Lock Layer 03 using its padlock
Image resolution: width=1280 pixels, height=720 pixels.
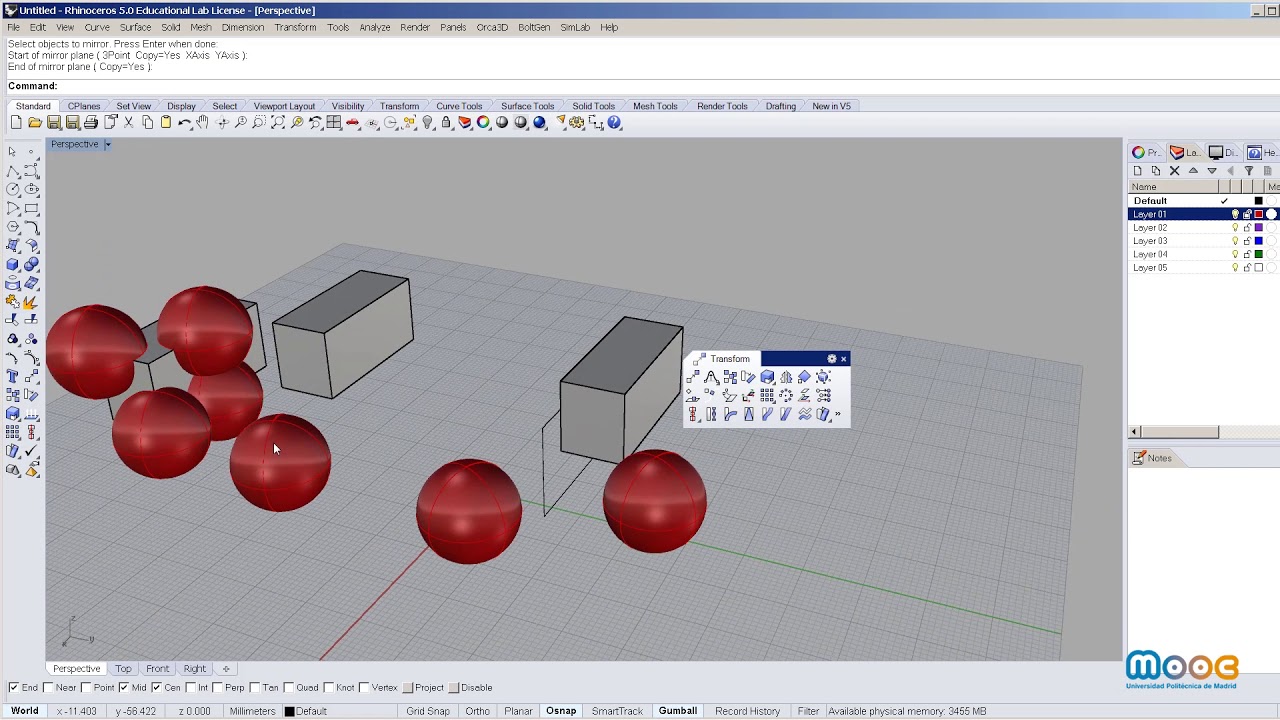point(1247,241)
